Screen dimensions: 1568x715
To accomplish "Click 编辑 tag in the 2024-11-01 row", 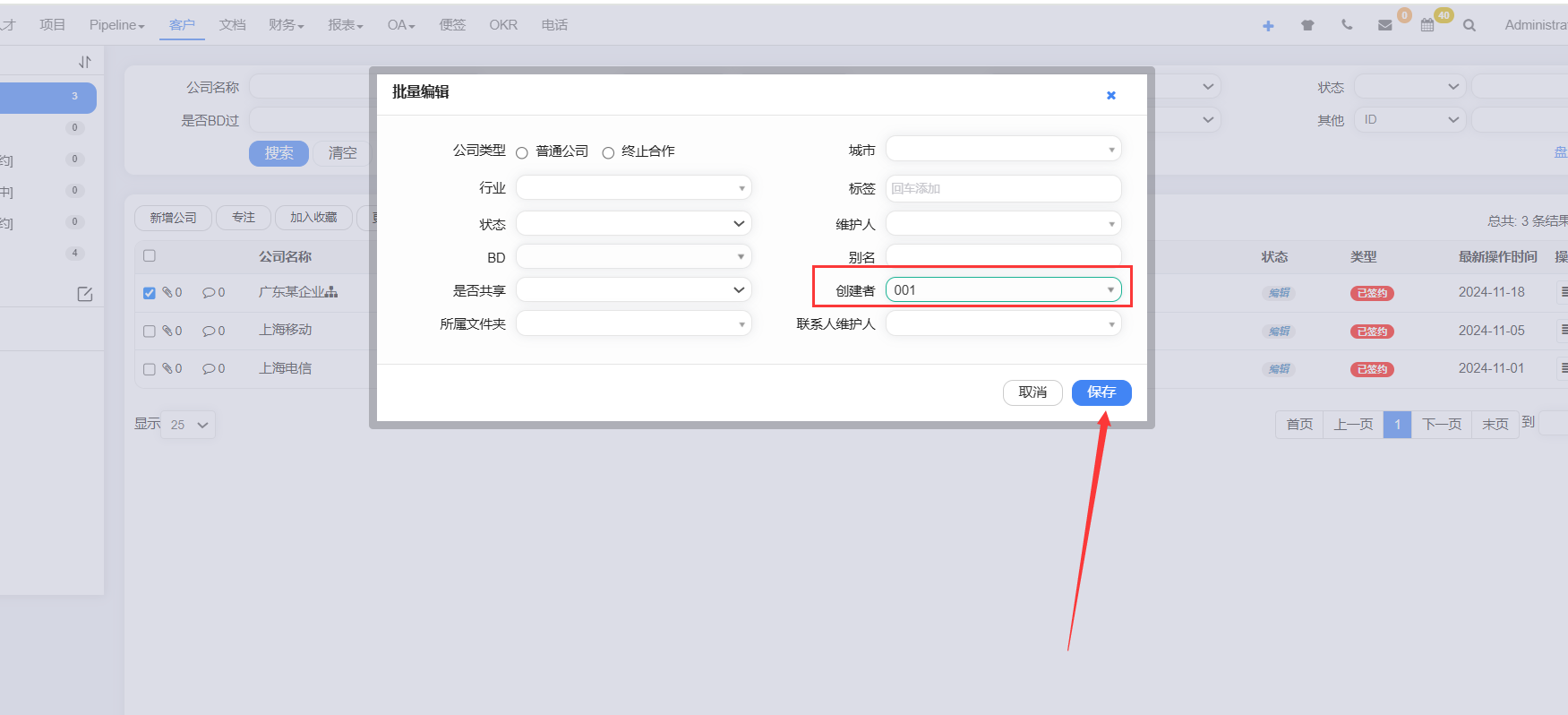I will (1279, 369).
